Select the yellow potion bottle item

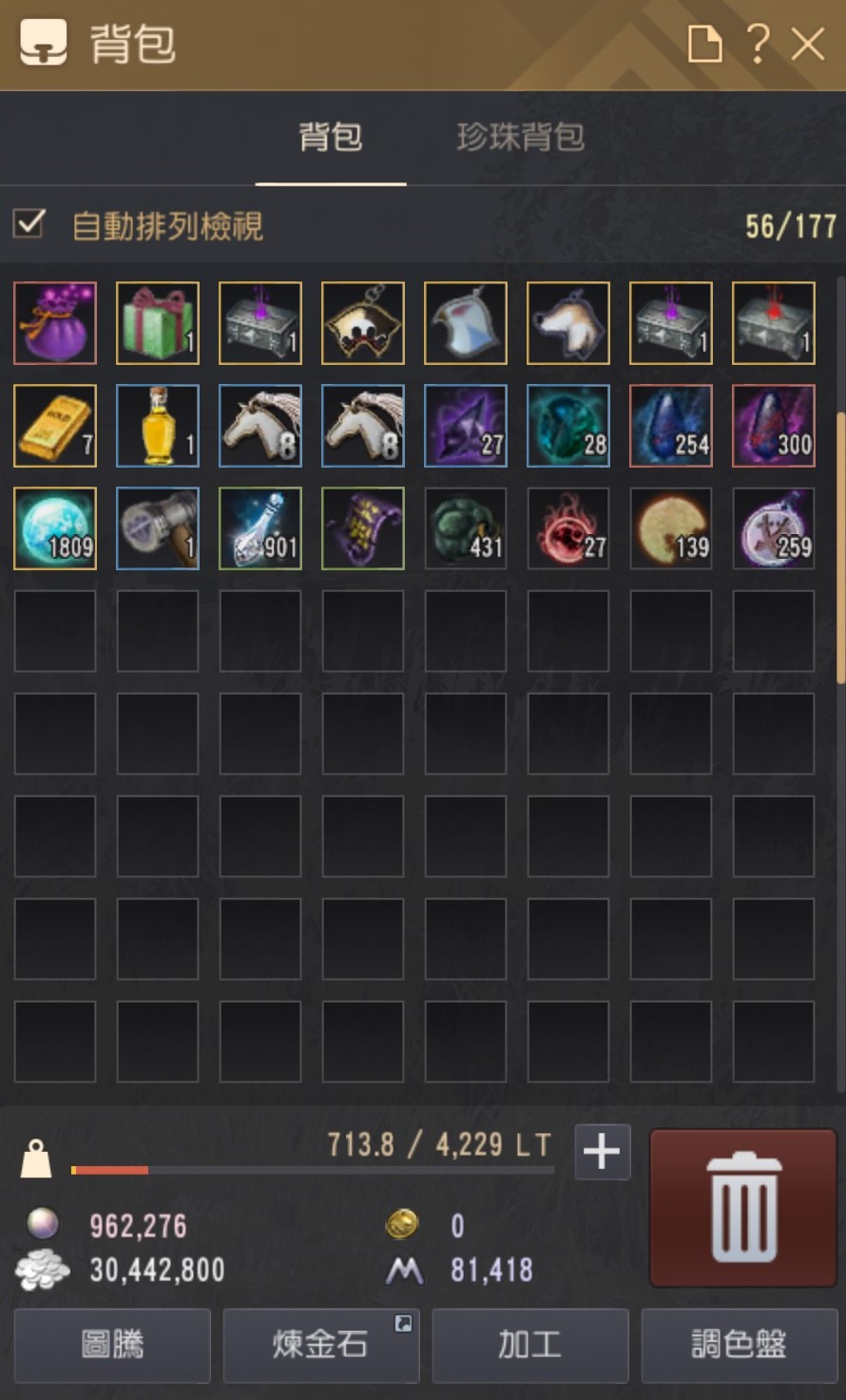158,426
